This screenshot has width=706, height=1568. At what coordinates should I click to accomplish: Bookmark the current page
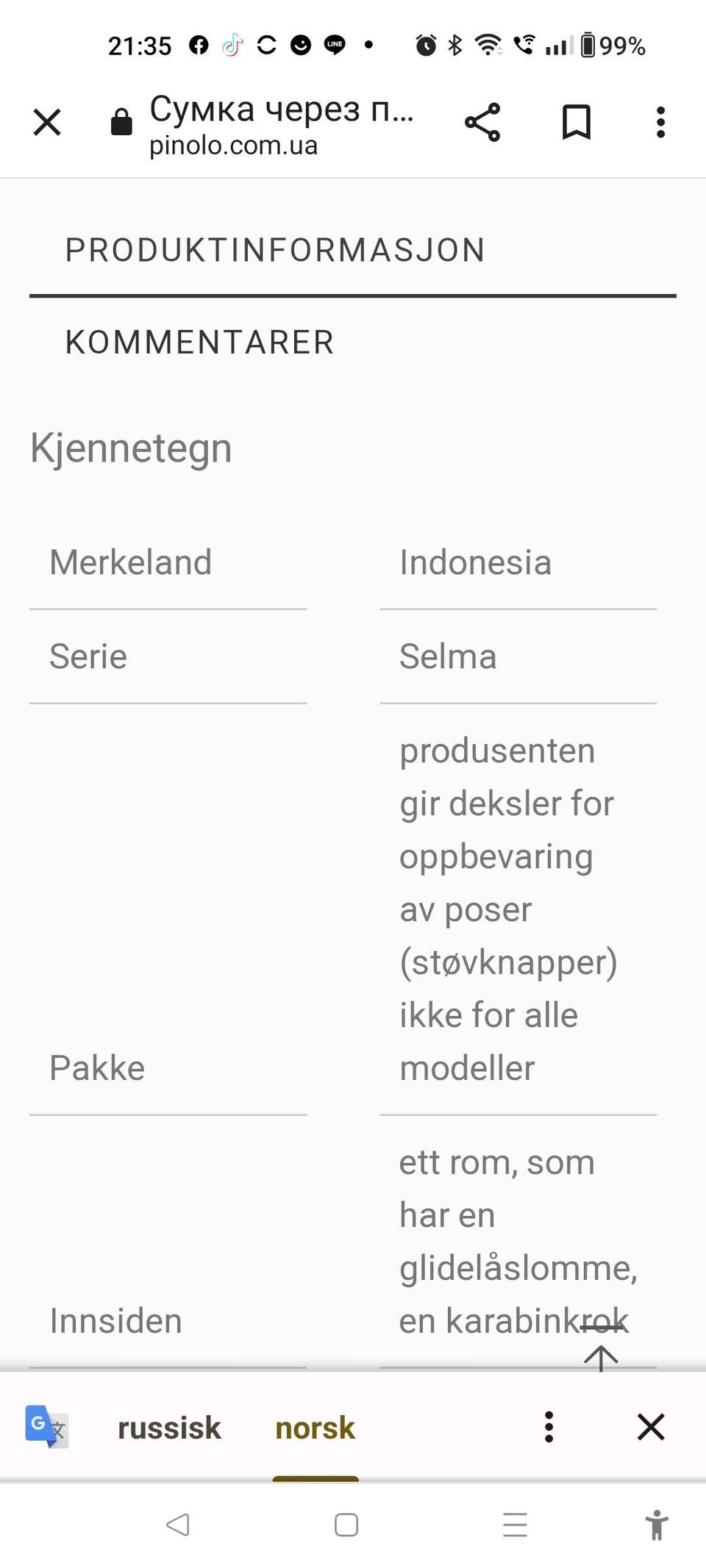[x=577, y=122]
